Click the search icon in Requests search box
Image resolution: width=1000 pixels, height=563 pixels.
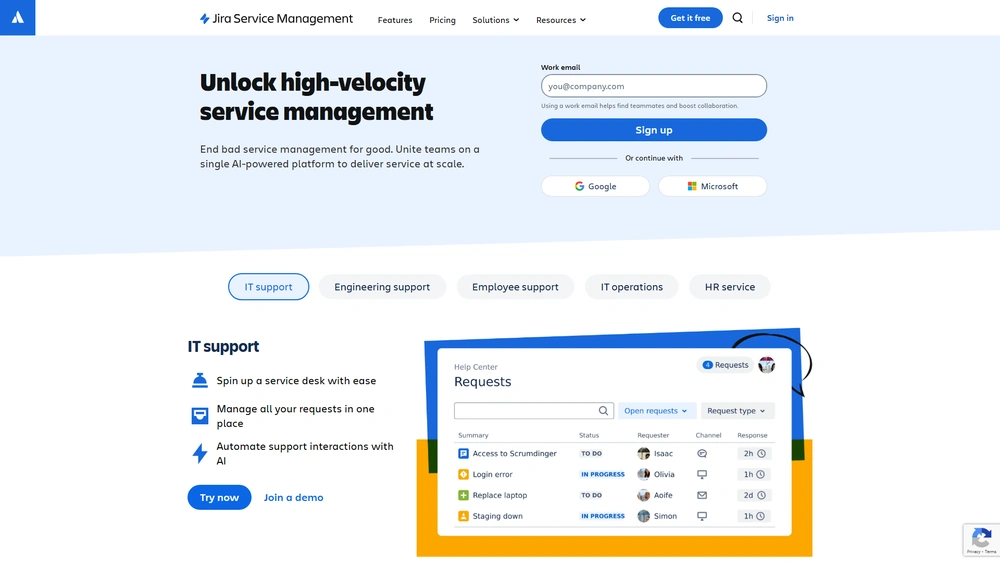point(603,411)
